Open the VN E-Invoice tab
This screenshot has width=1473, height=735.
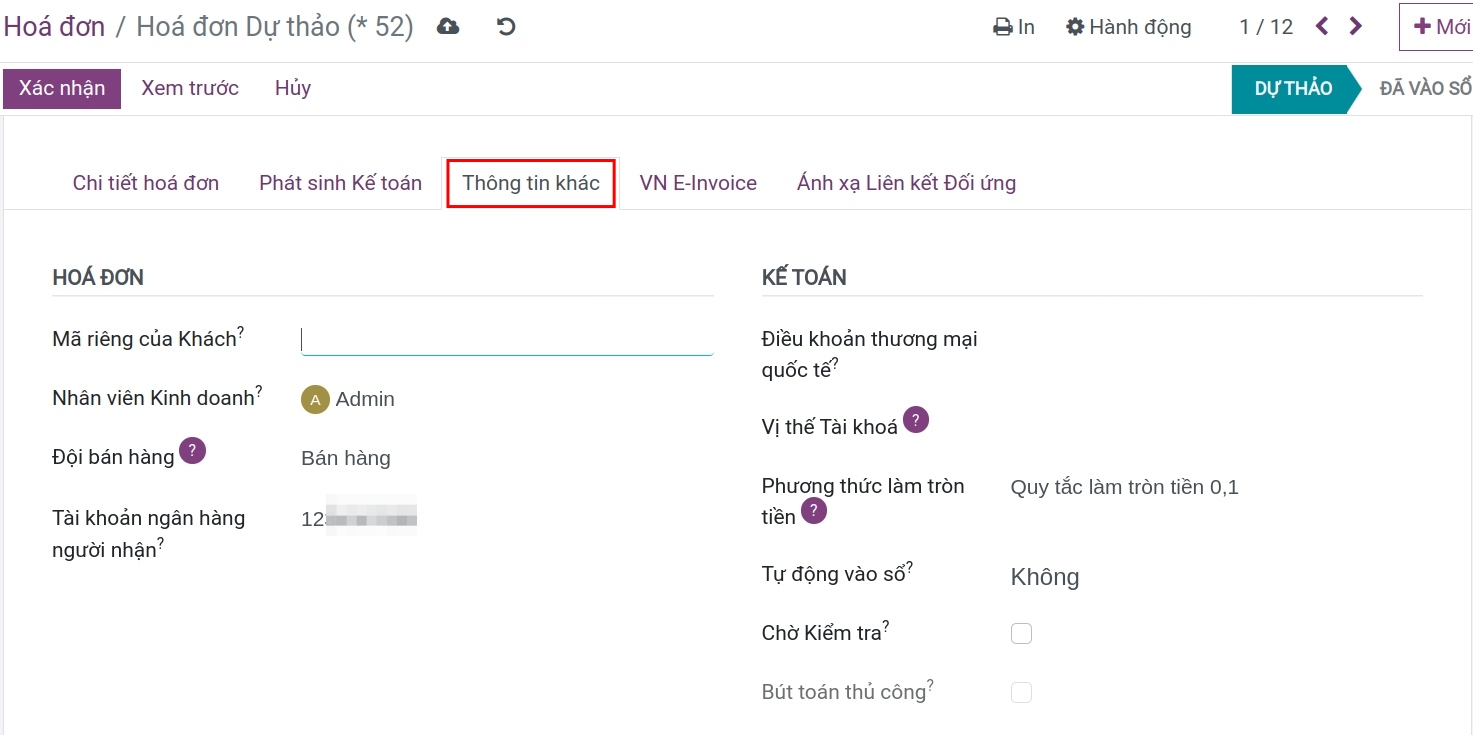698,182
